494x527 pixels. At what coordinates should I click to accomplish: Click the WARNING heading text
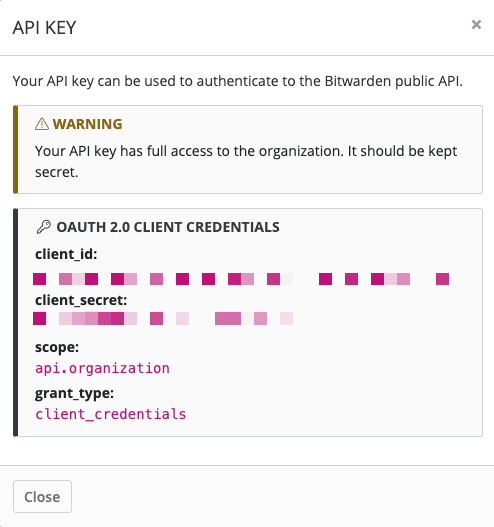point(87,124)
